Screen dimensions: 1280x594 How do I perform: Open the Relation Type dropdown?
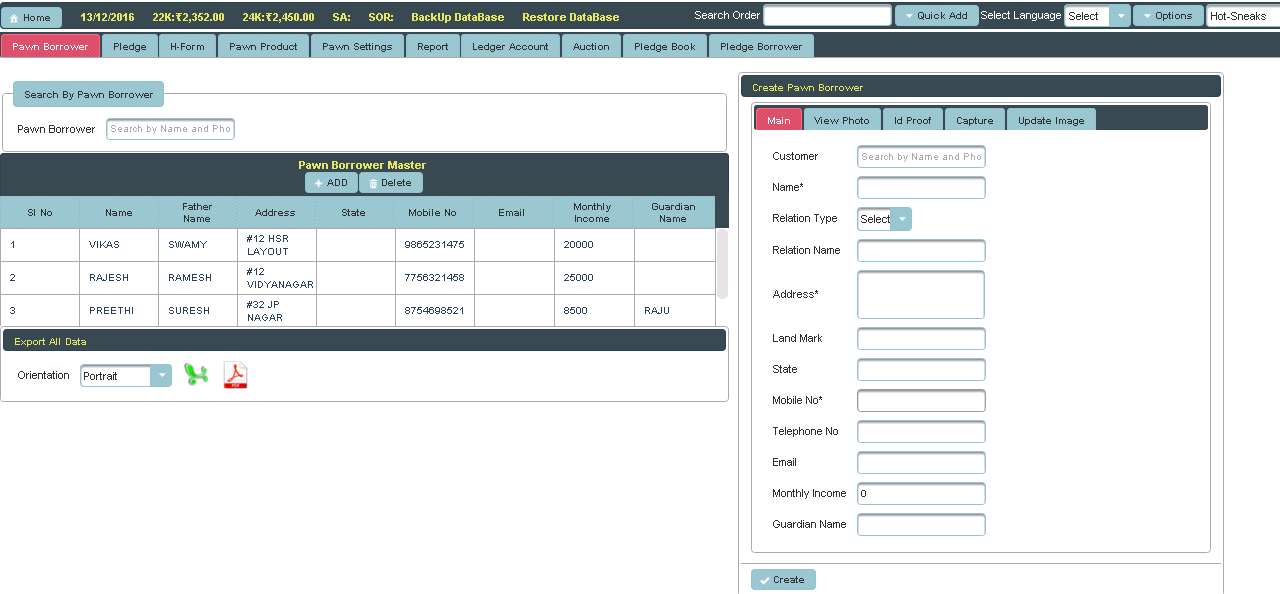tap(884, 219)
